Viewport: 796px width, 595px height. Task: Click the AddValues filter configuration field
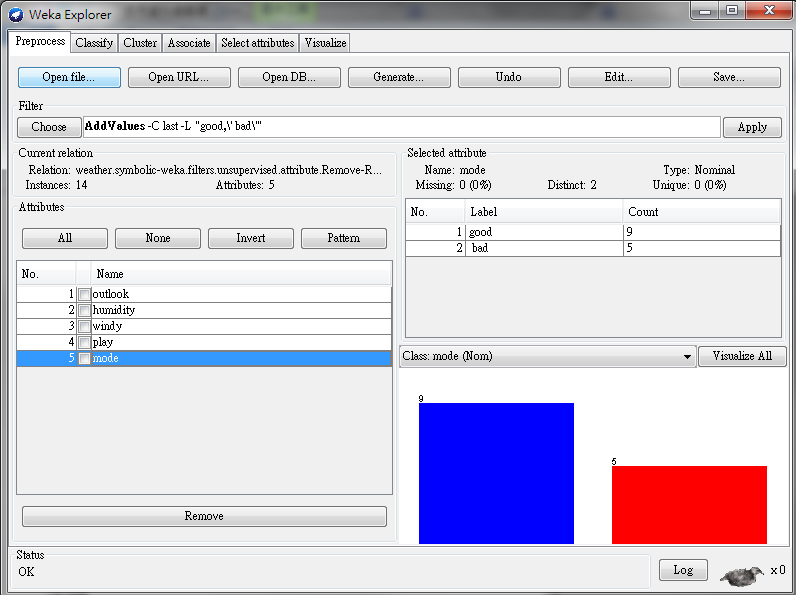400,127
